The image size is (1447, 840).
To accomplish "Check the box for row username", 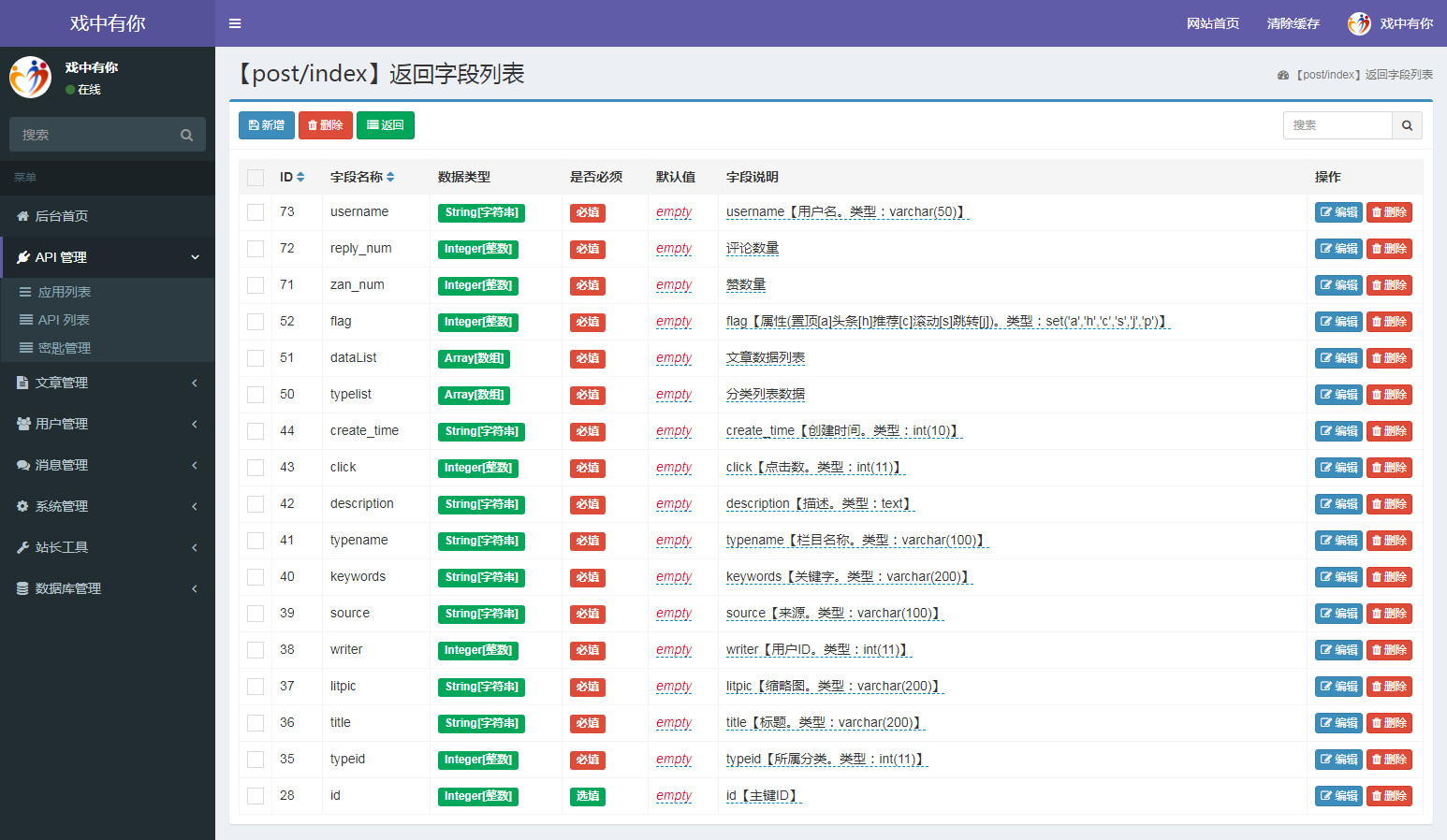I will (256, 212).
